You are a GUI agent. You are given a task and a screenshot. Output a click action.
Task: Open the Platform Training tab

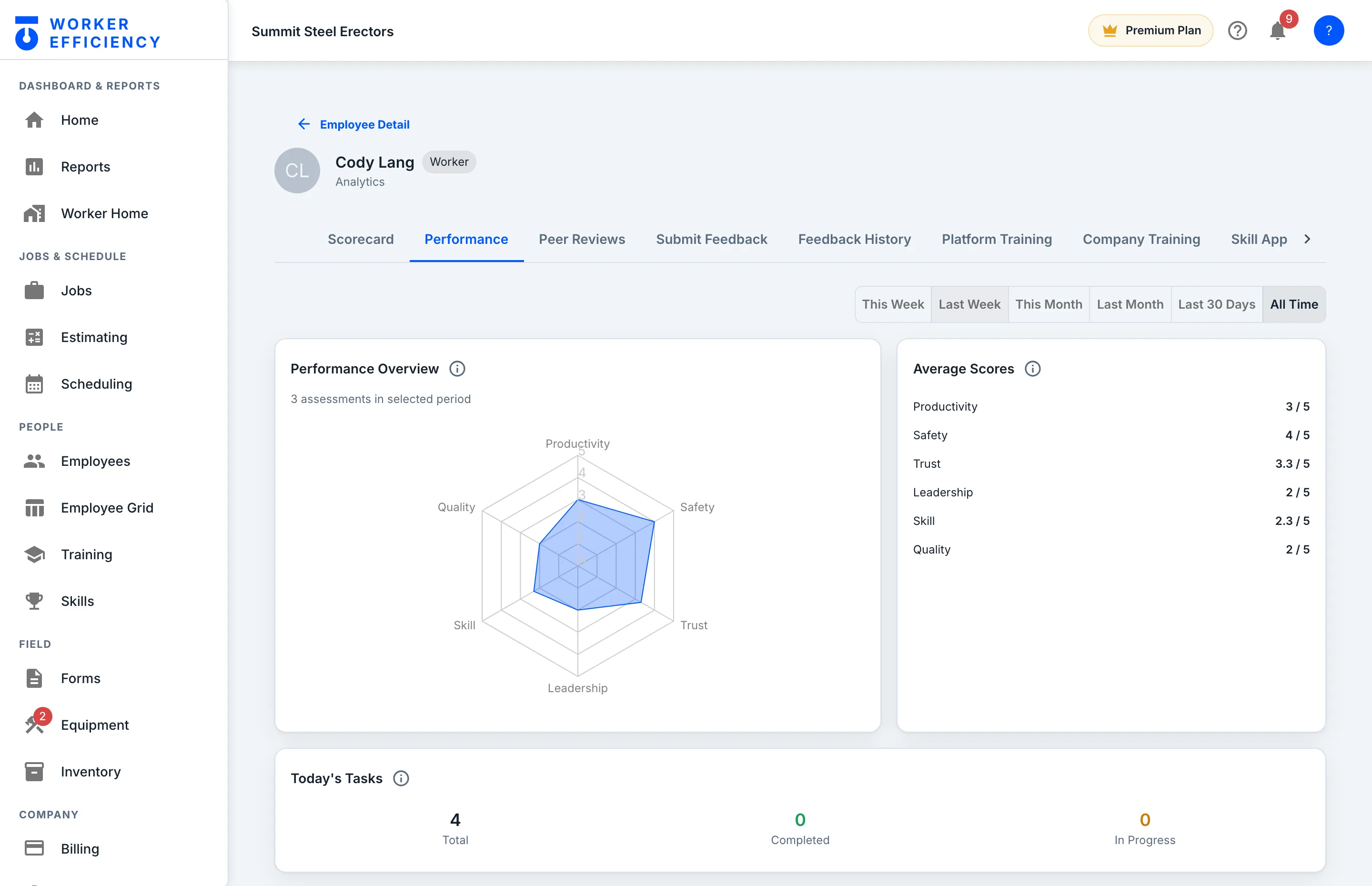[x=996, y=239]
